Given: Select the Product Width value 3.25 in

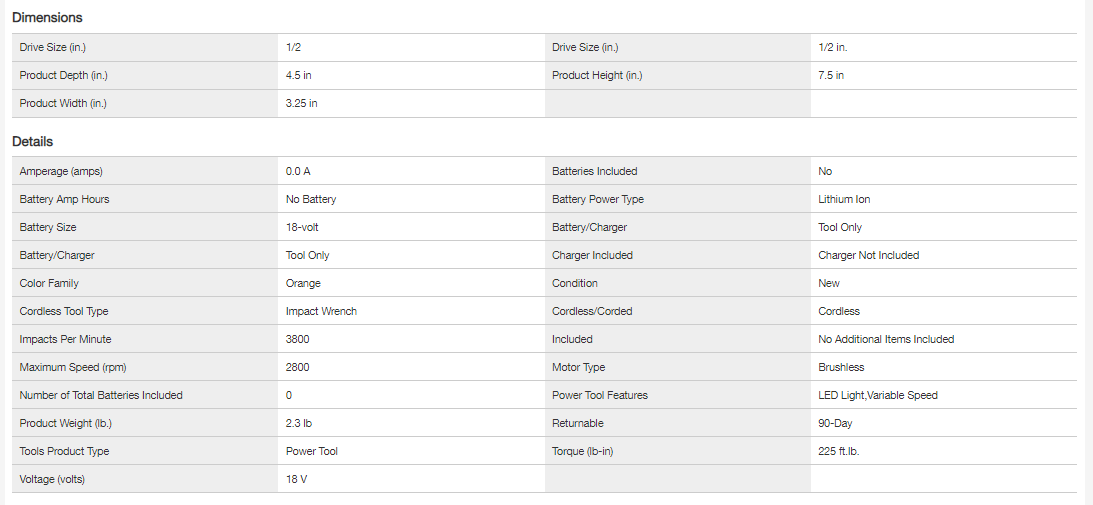Looking at the screenshot, I should 302,103.
